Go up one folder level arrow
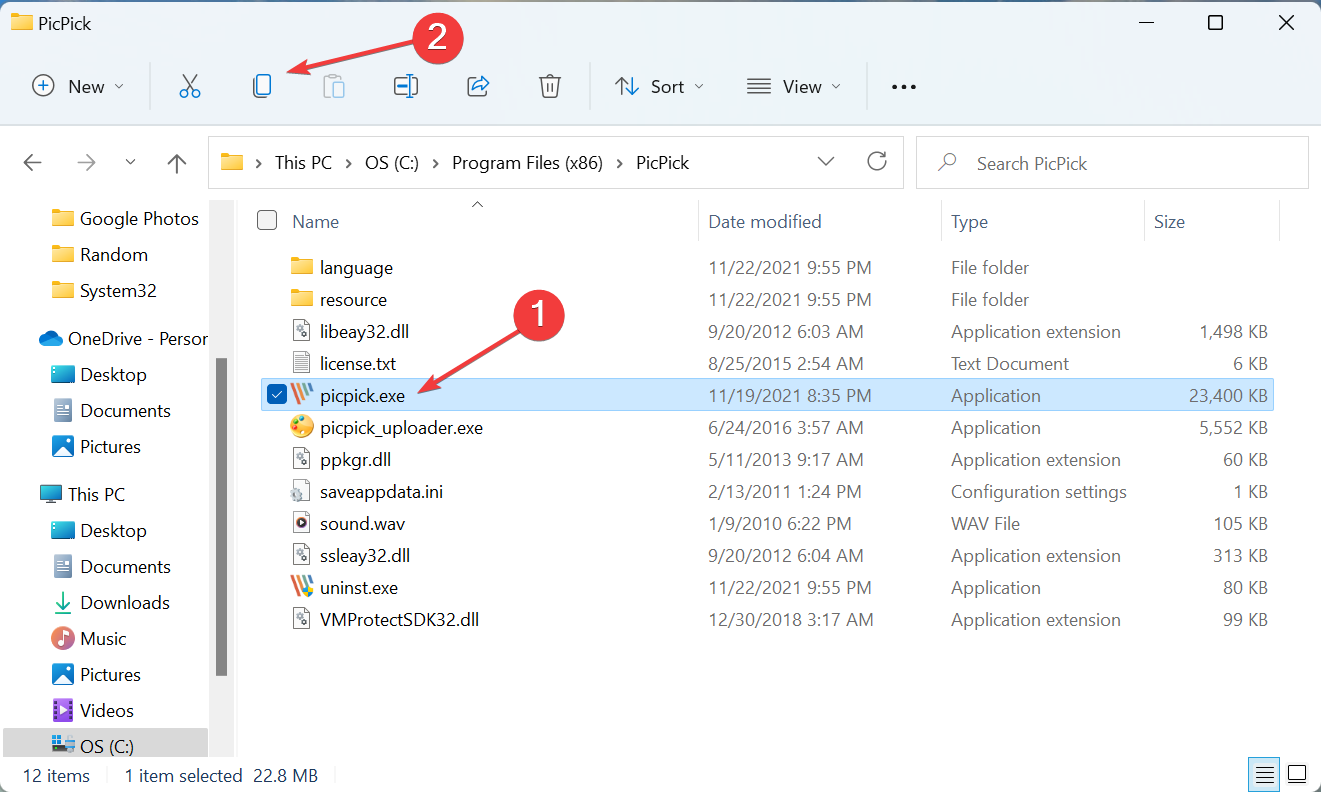 coord(177,163)
